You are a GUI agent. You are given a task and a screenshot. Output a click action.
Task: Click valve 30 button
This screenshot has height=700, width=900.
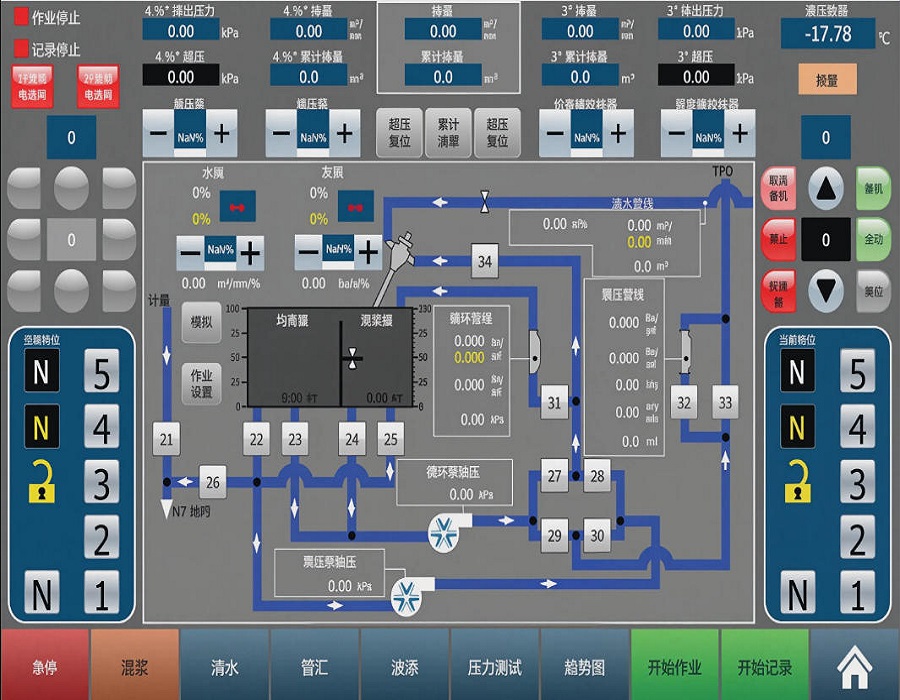[x=597, y=535]
